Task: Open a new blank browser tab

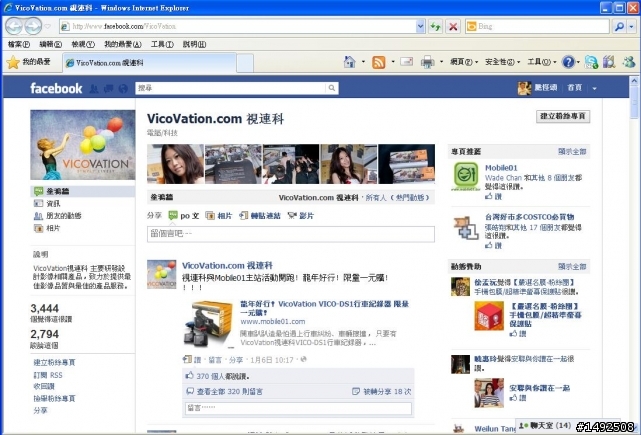Action: pos(245,63)
